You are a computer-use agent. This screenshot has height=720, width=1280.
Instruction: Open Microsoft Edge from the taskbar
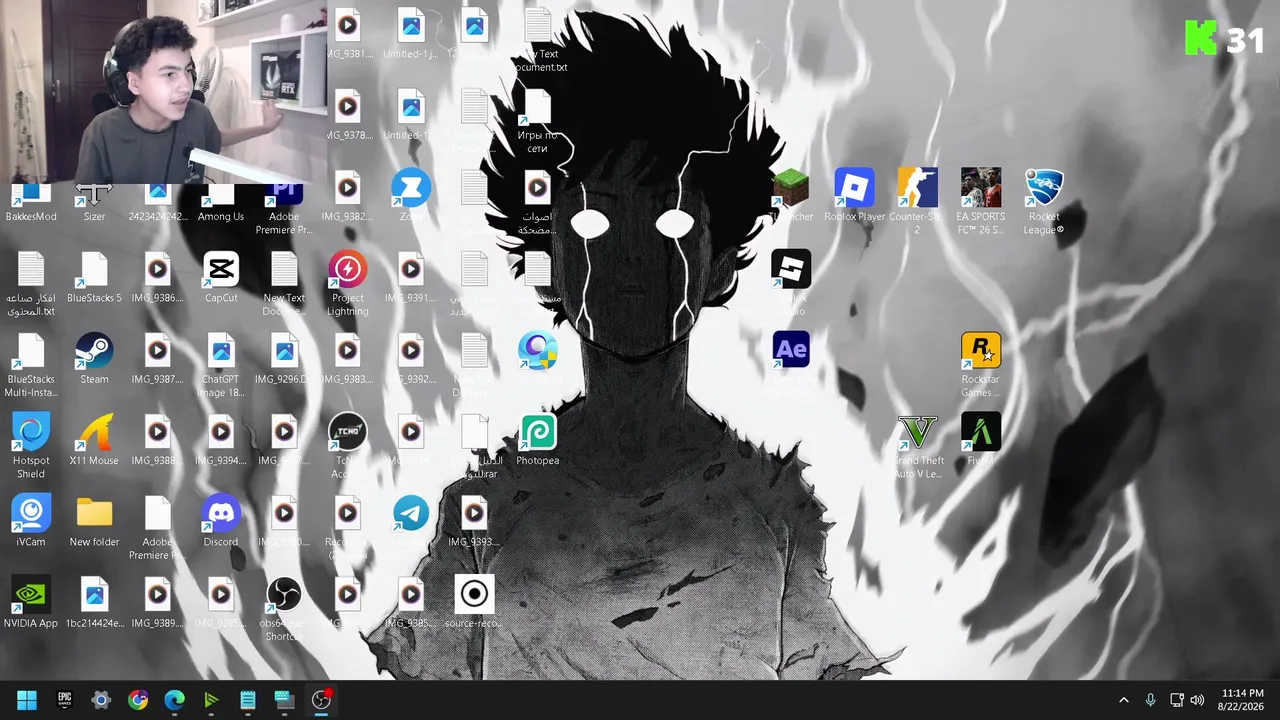[174, 700]
